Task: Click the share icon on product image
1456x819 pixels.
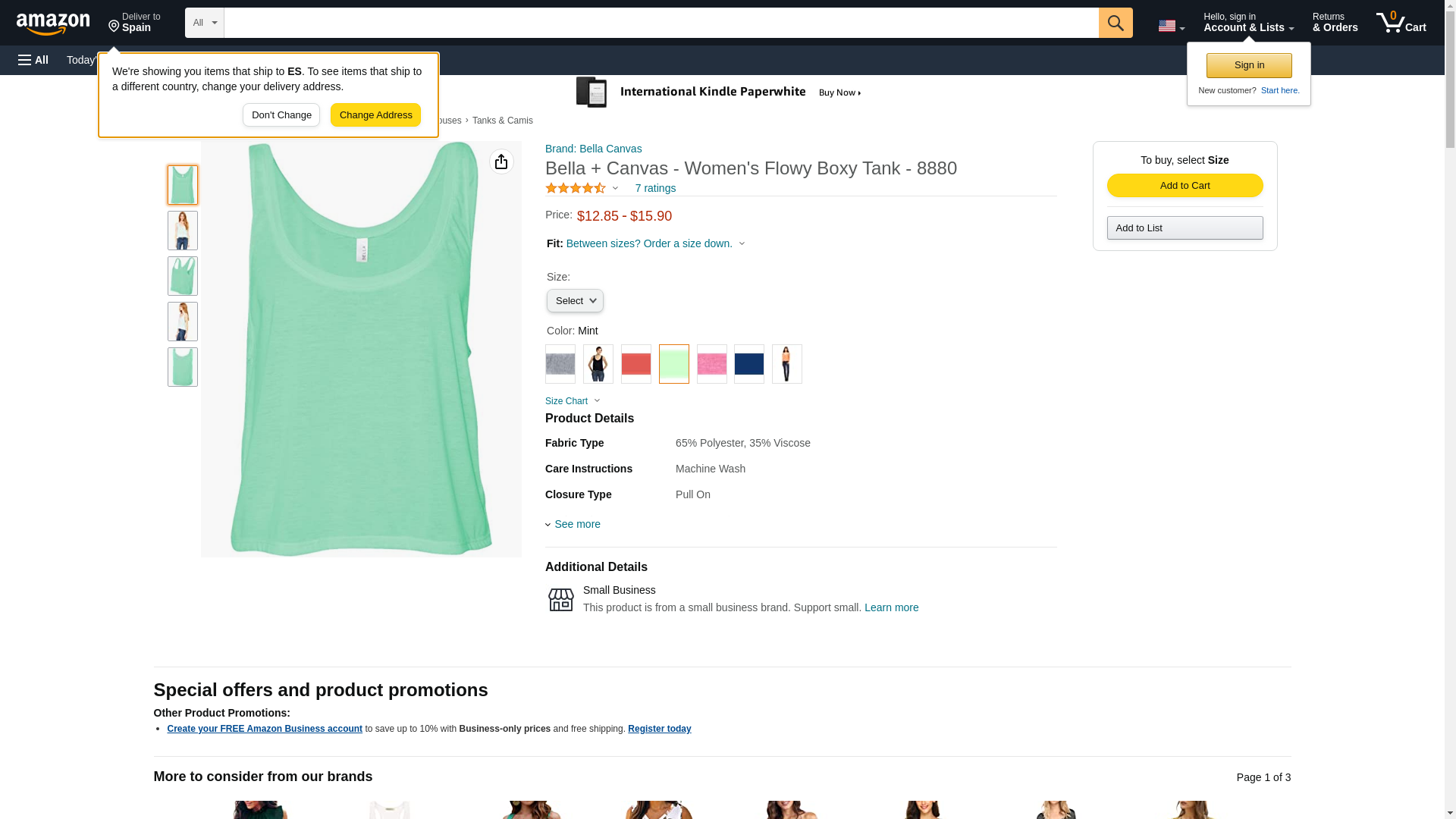Action: click(501, 162)
